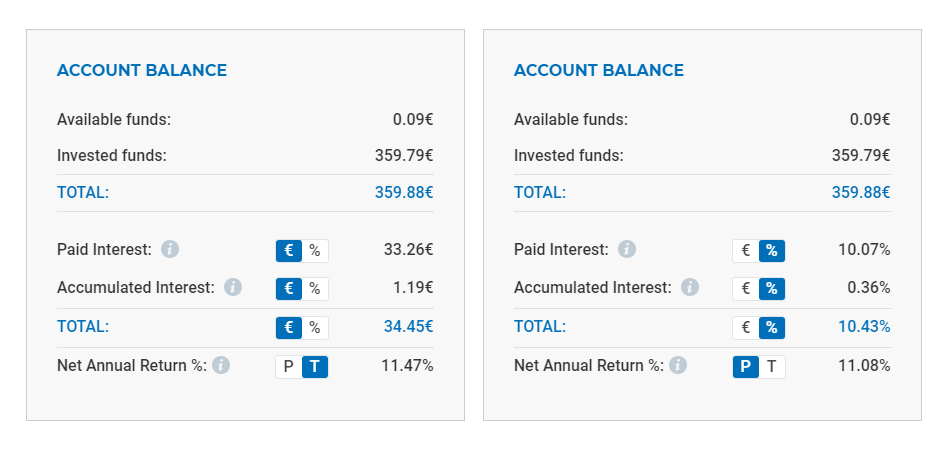950x450 pixels.
Task: Click info icon beside Paid Interest in left panel
Action: tap(170, 250)
